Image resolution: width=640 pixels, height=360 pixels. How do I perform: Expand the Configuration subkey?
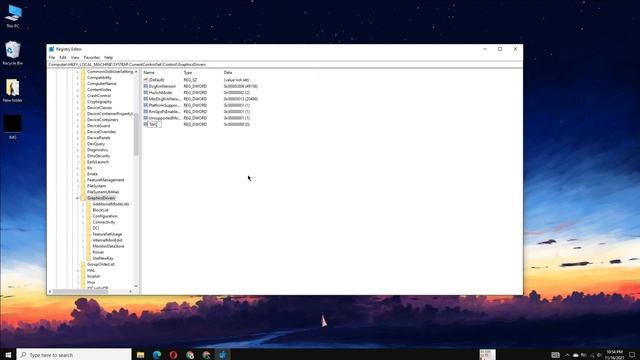[83, 216]
